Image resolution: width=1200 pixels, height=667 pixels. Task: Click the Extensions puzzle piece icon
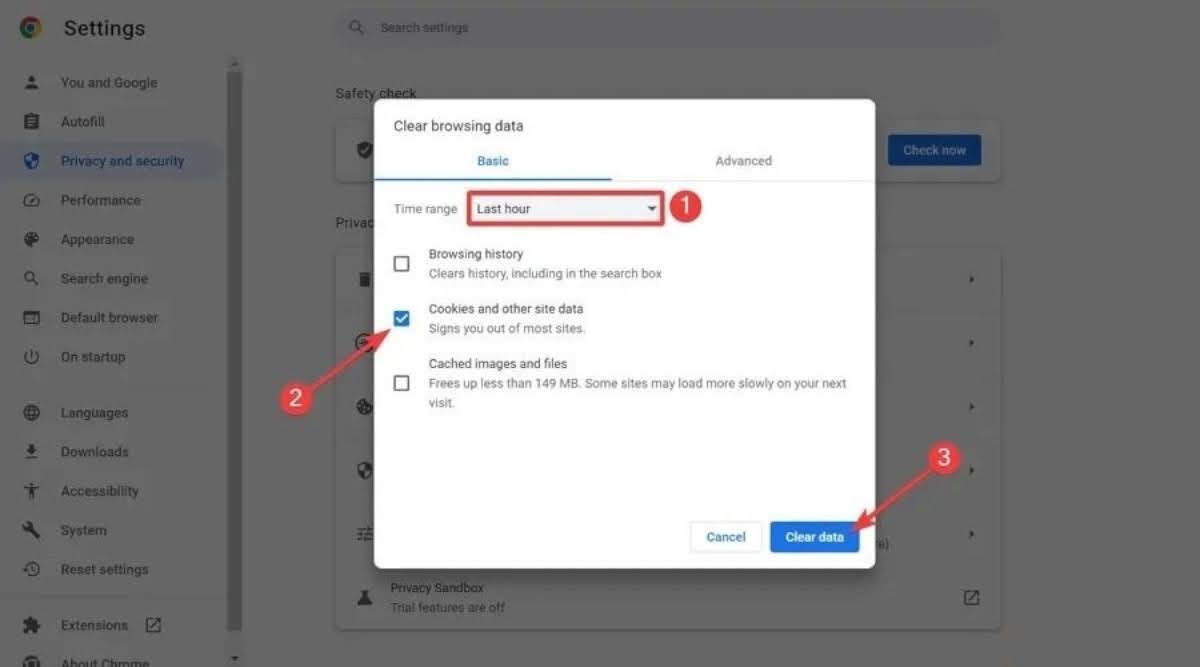(x=32, y=625)
